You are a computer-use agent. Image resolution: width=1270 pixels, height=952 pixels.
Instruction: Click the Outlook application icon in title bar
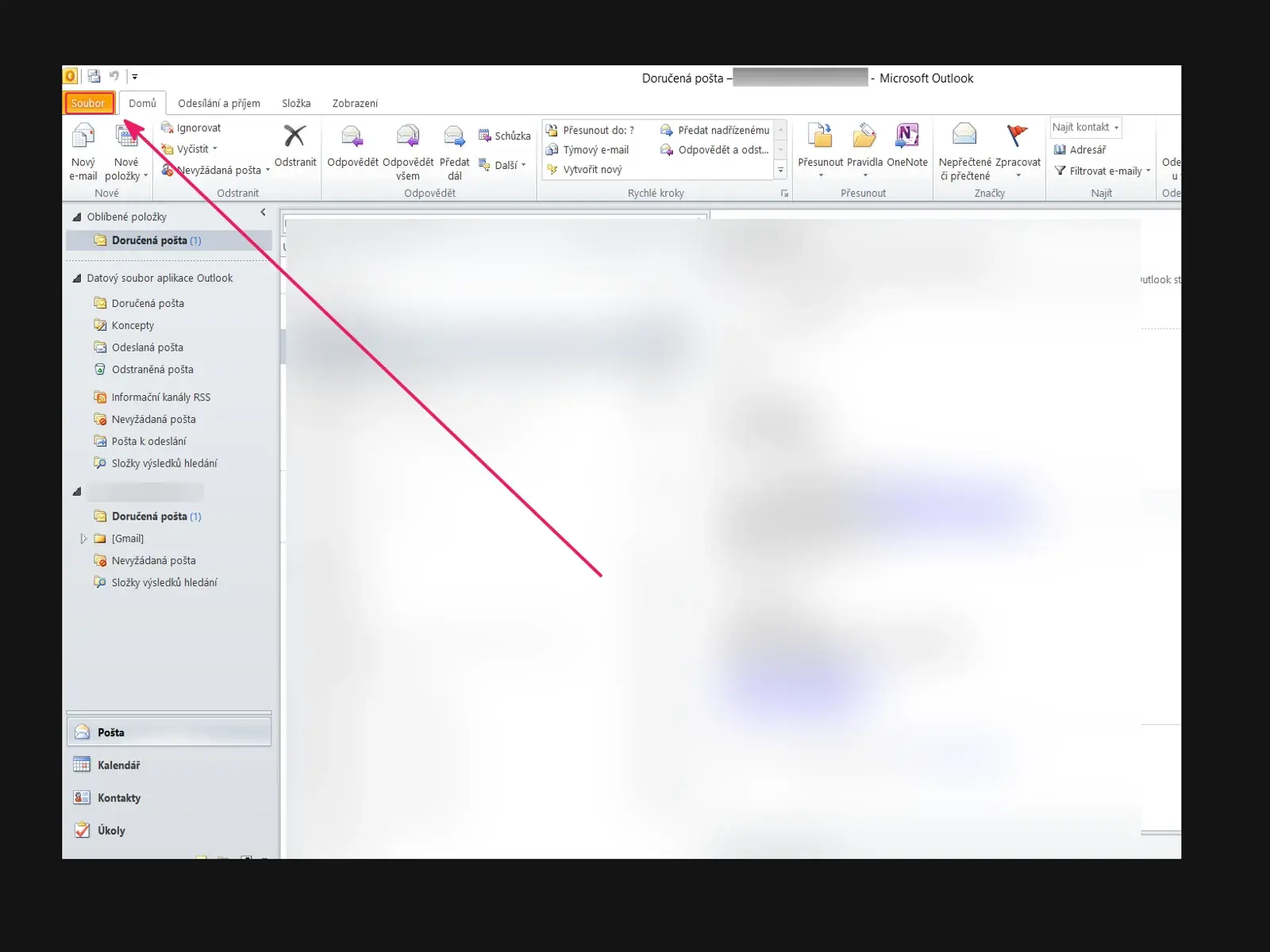pos(70,76)
